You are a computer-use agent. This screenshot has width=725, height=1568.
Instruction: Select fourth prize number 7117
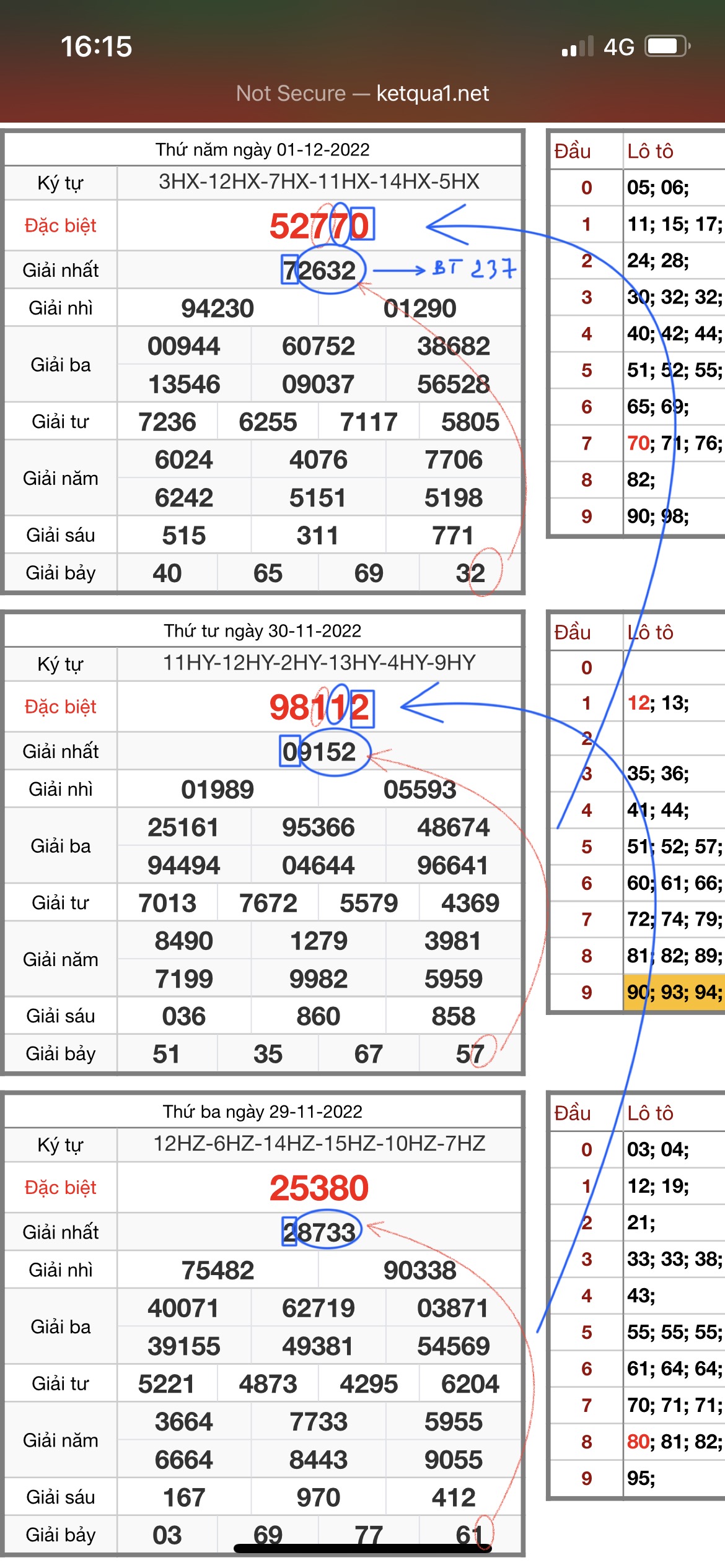pyautogui.click(x=369, y=422)
